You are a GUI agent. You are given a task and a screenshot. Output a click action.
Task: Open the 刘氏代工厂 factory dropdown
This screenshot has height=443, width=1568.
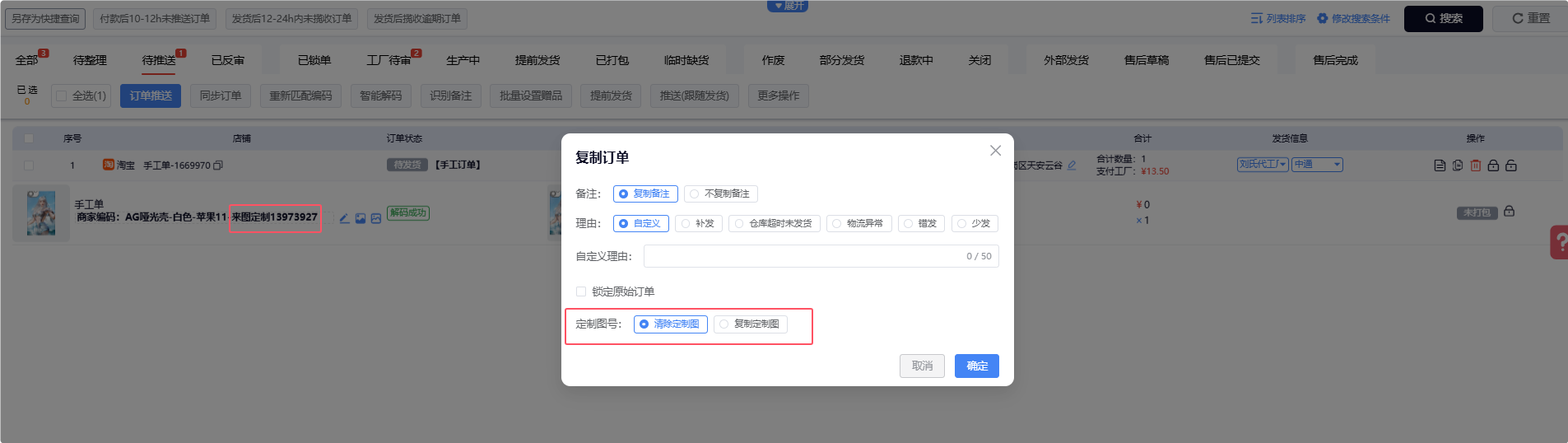tap(1263, 165)
